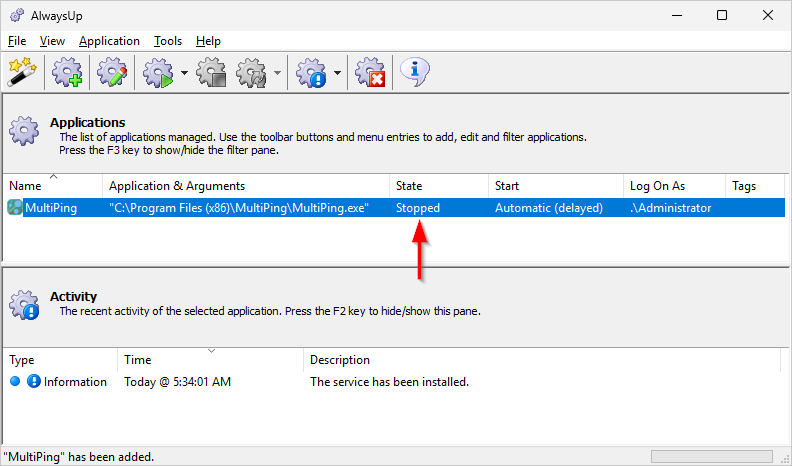Select the MultiPing application row
792x466 pixels.
(395, 208)
